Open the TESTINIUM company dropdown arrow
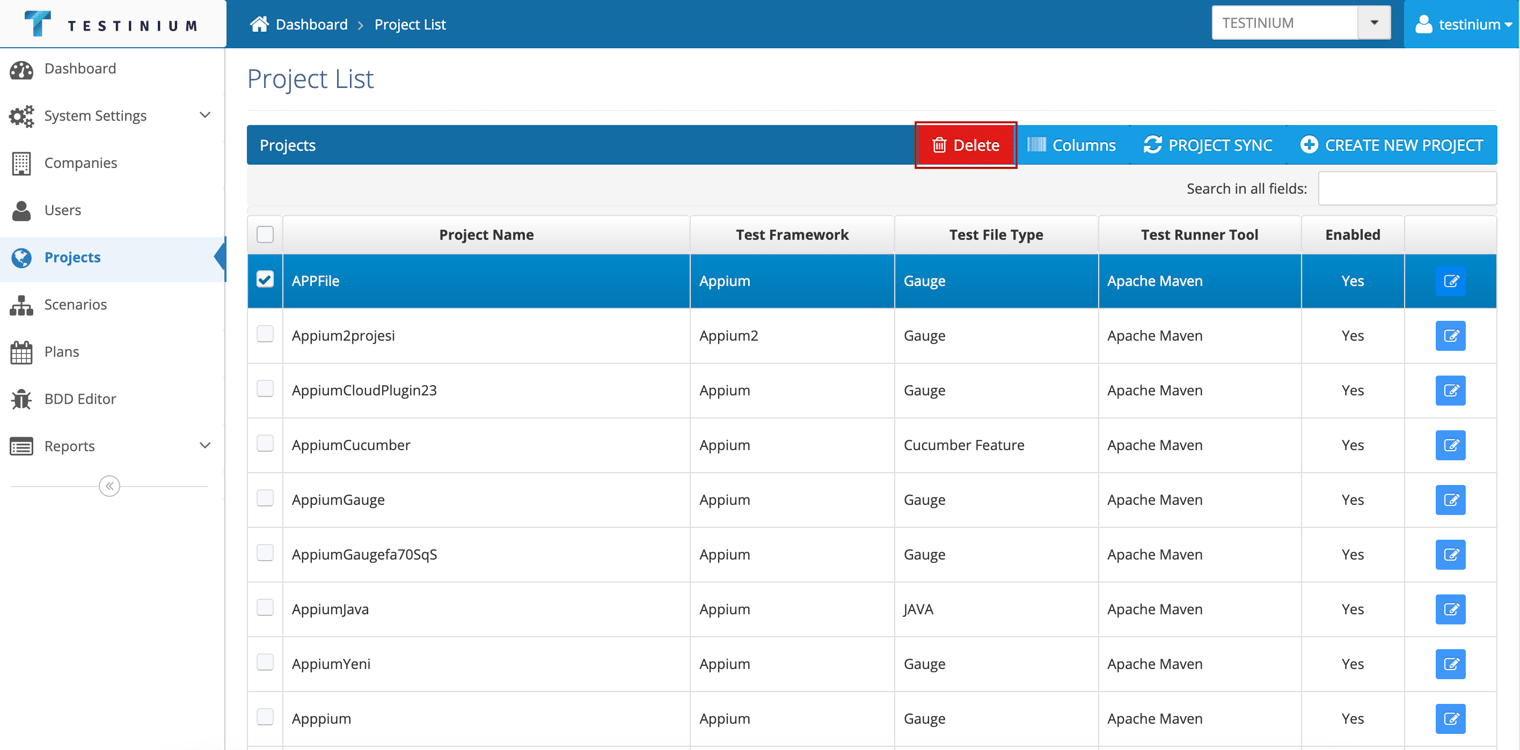Image resolution: width=1520 pixels, height=750 pixels. [x=1374, y=23]
